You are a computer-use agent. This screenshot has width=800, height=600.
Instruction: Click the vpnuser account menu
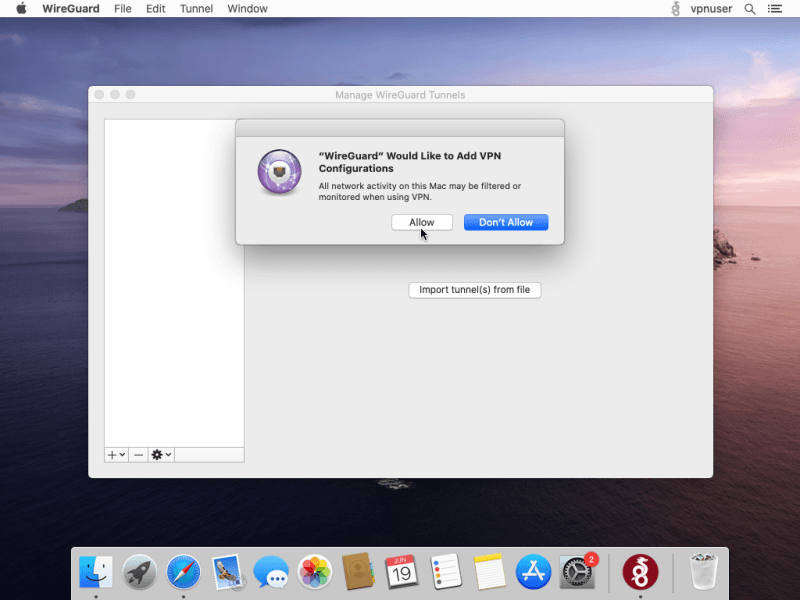(x=711, y=9)
